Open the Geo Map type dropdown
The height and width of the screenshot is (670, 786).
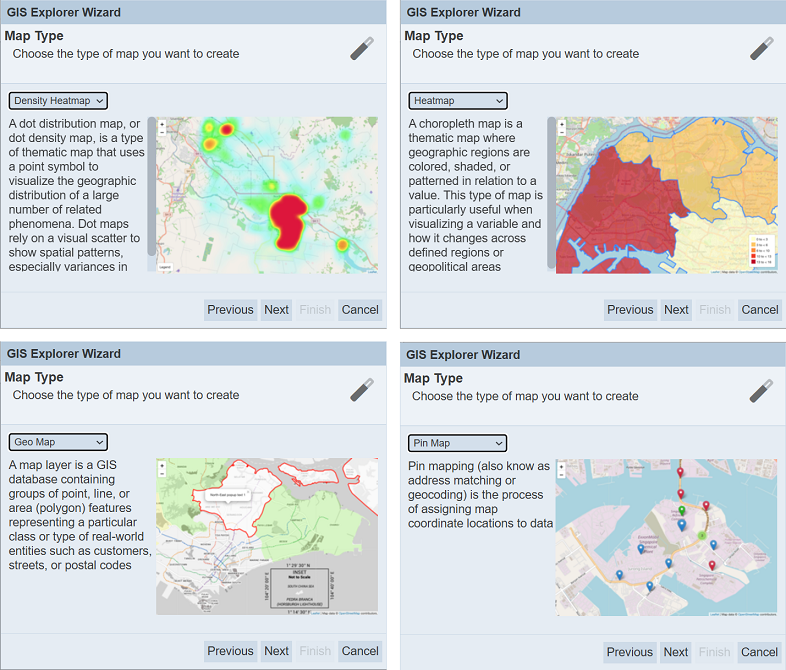pyautogui.click(x=58, y=442)
